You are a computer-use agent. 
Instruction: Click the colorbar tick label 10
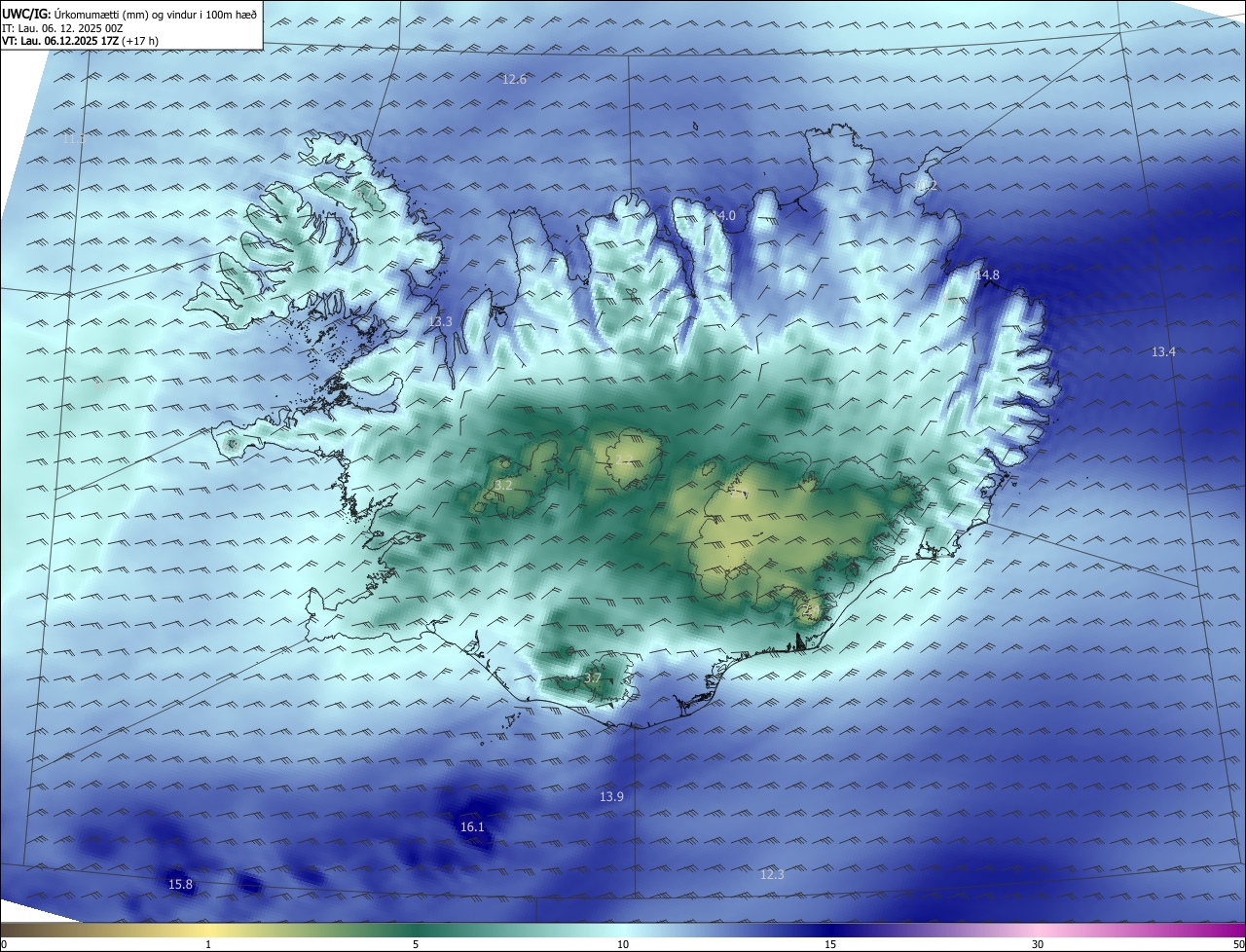pyautogui.click(x=623, y=944)
